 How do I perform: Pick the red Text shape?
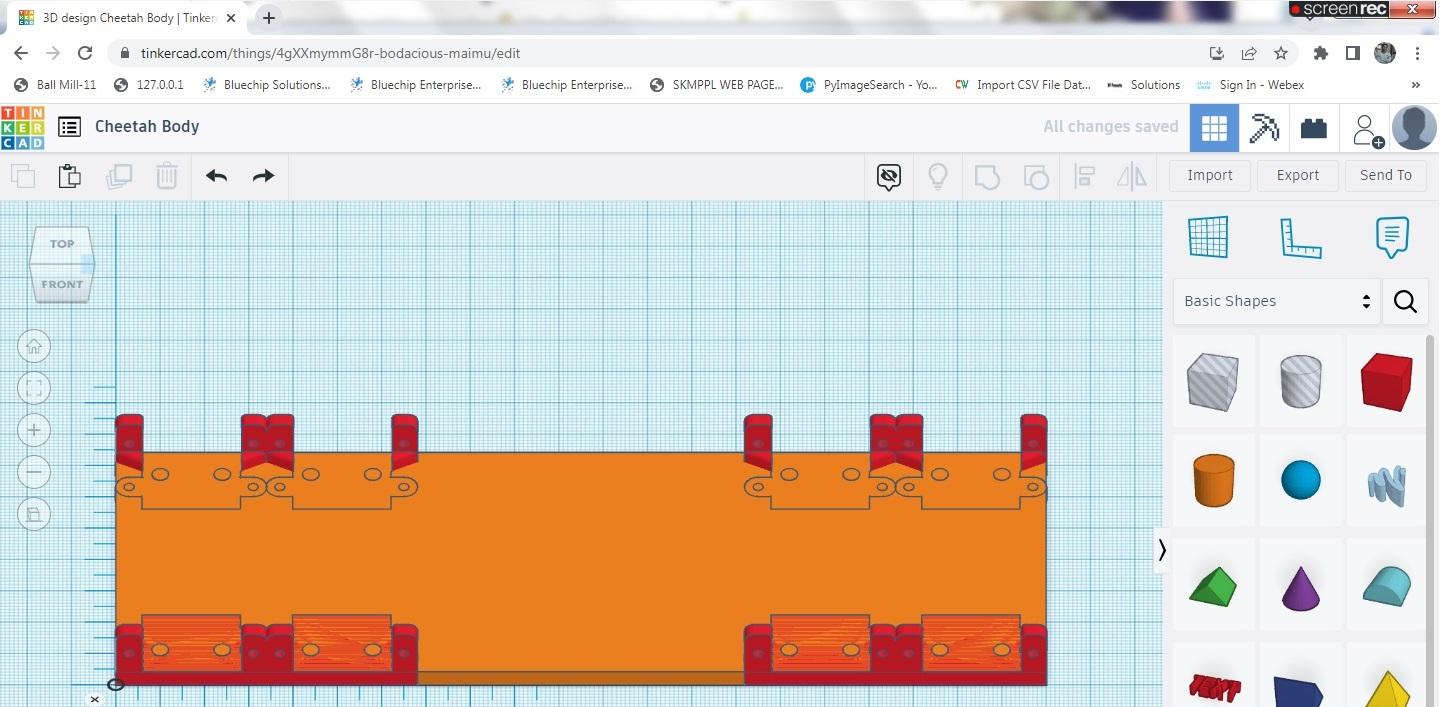(1214, 687)
